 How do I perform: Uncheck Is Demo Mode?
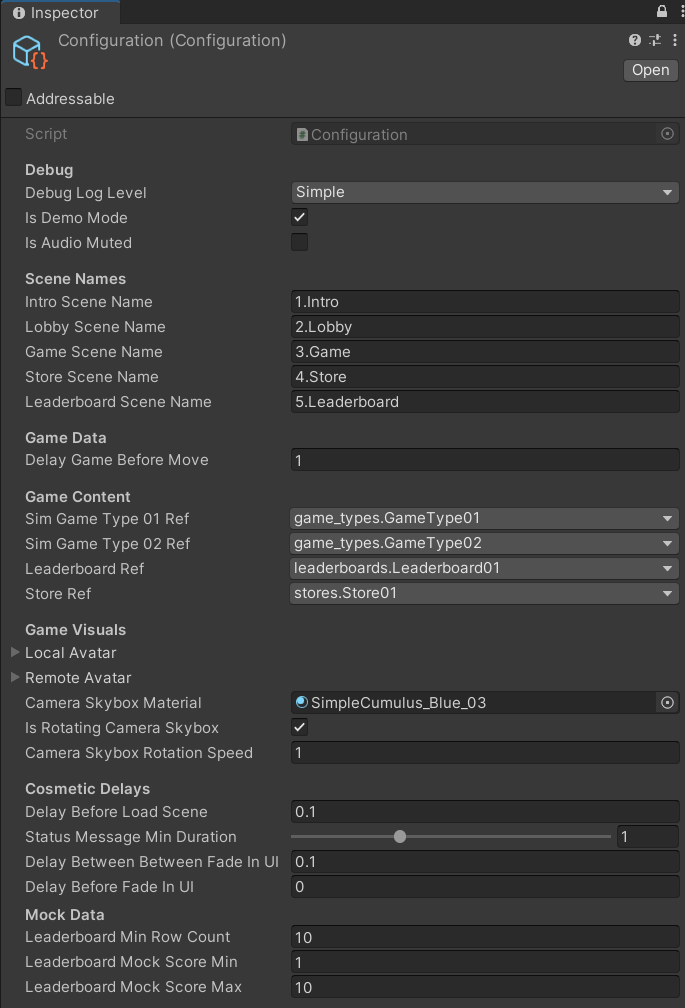click(x=299, y=217)
